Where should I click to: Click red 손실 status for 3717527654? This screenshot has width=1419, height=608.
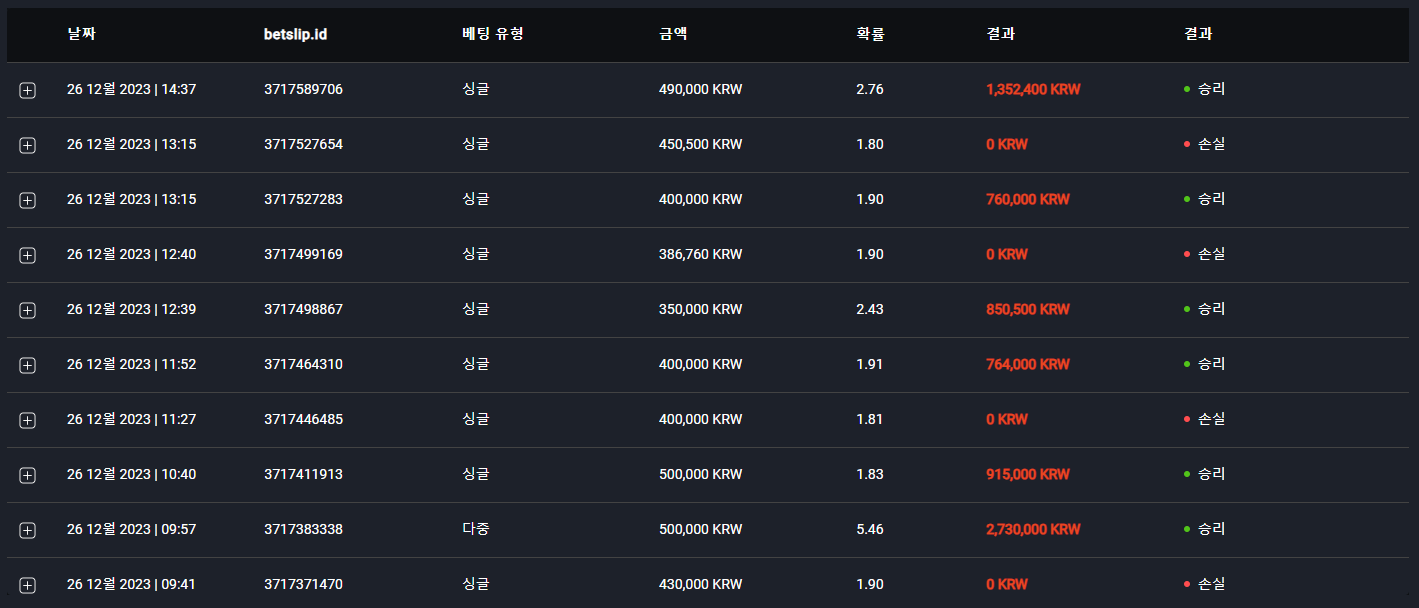[1205, 144]
